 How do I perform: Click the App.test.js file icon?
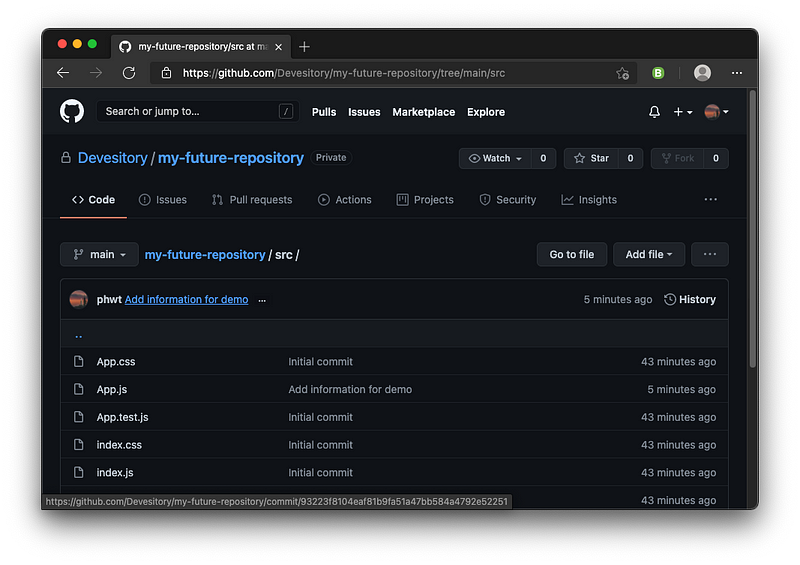[79, 417]
